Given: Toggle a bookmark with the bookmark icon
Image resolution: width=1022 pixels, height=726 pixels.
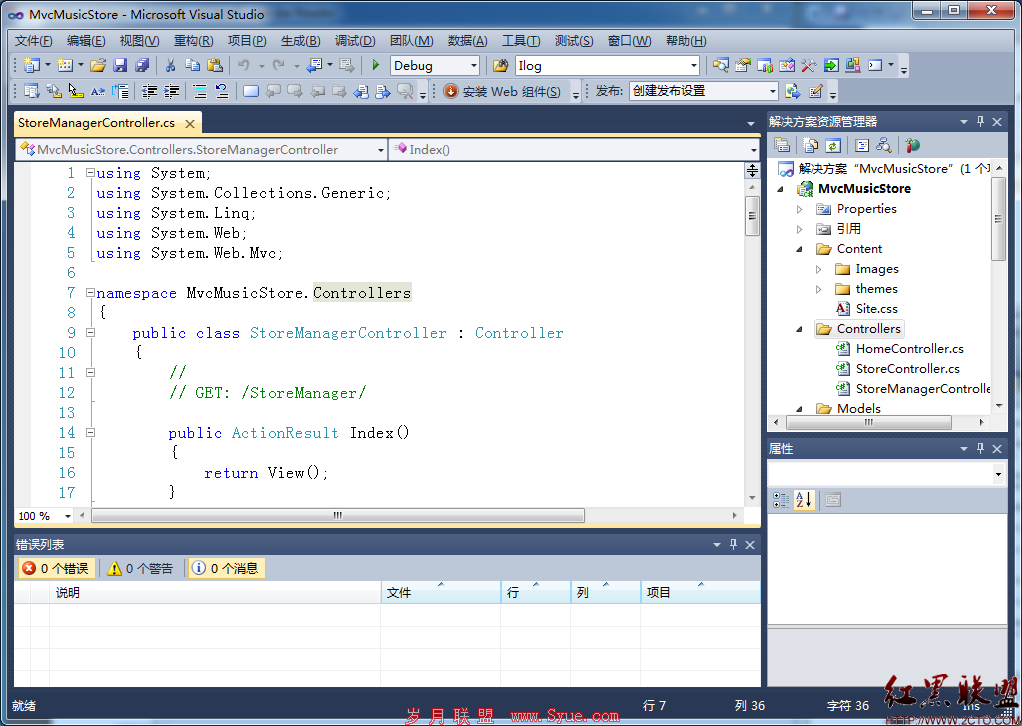Looking at the screenshot, I should 251,91.
